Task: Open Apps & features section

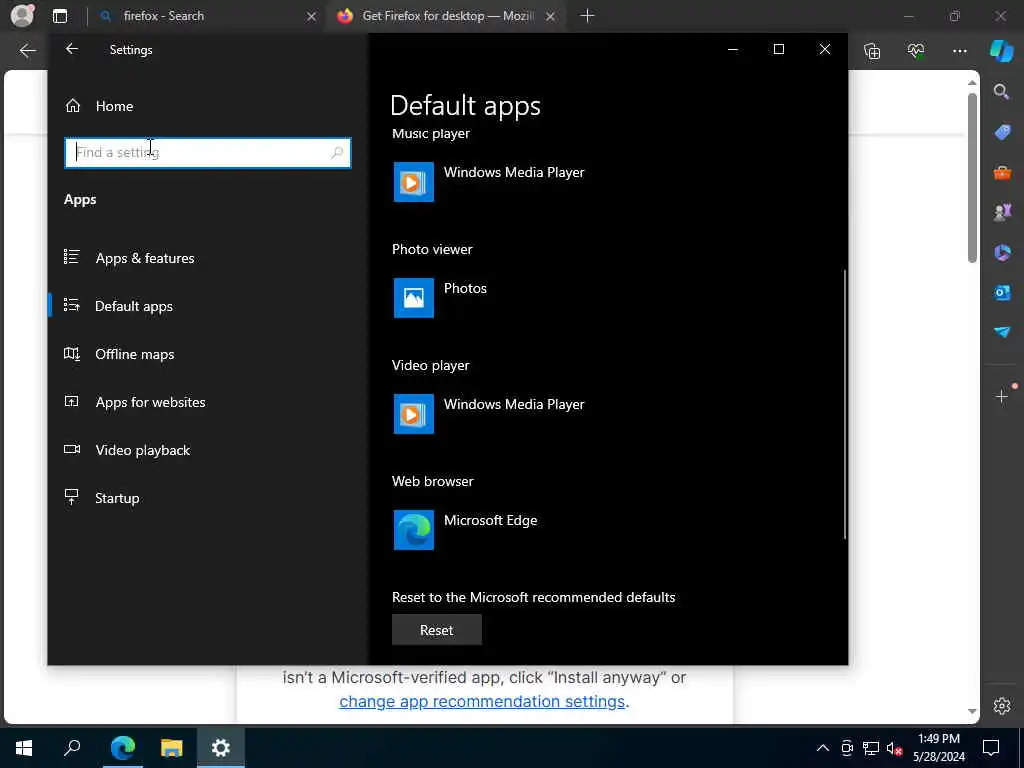Action: pos(145,258)
